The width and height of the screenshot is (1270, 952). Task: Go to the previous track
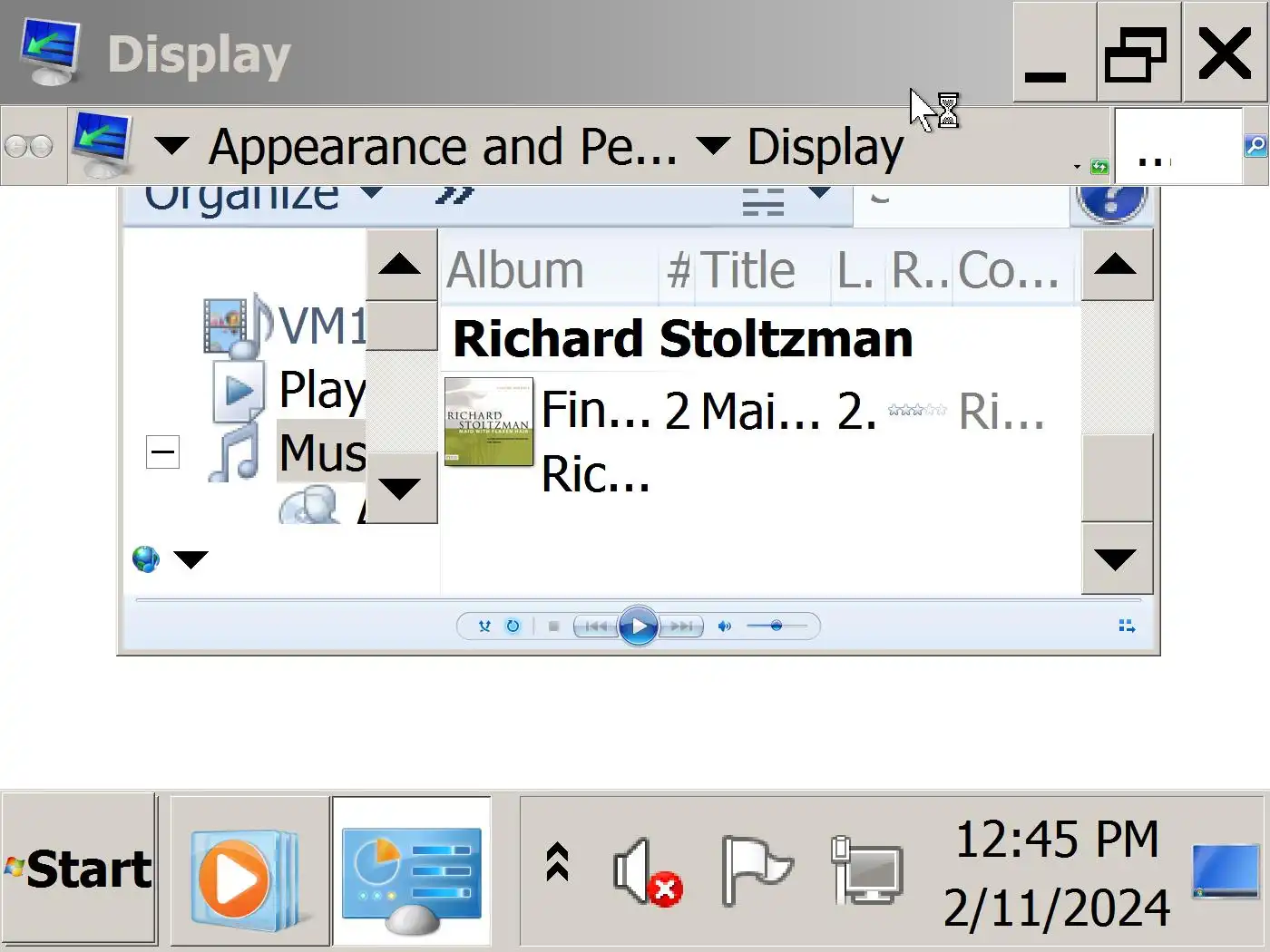pyautogui.click(x=596, y=626)
